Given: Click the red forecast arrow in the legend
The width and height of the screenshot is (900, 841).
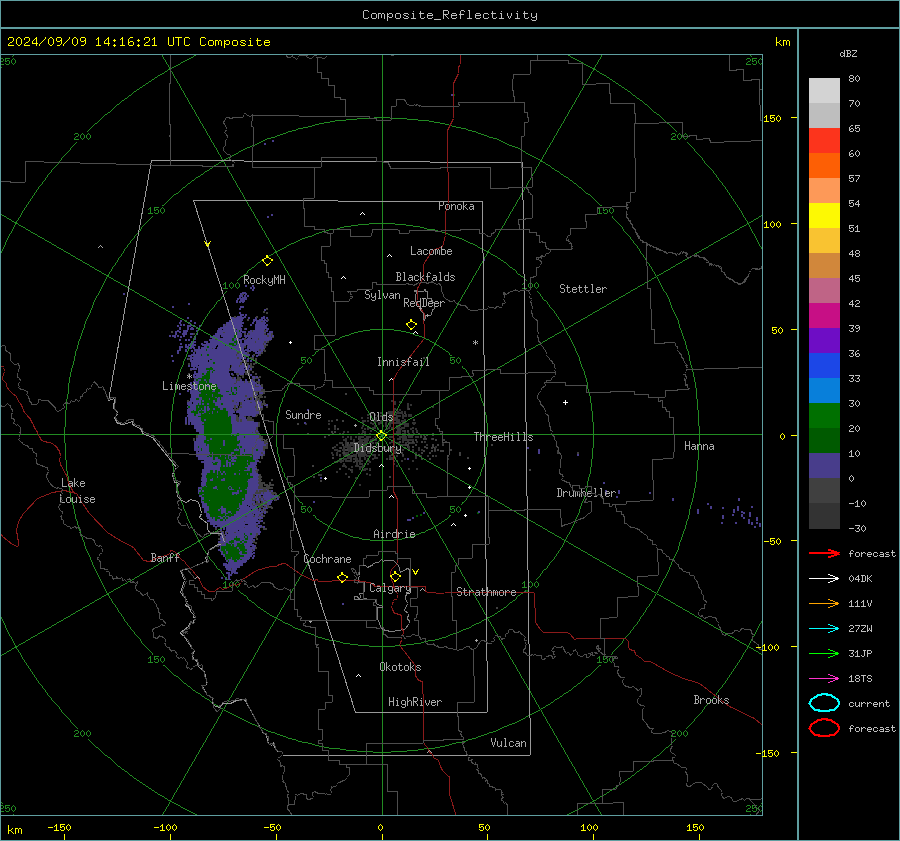Looking at the screenshot, I should [824, 553].
